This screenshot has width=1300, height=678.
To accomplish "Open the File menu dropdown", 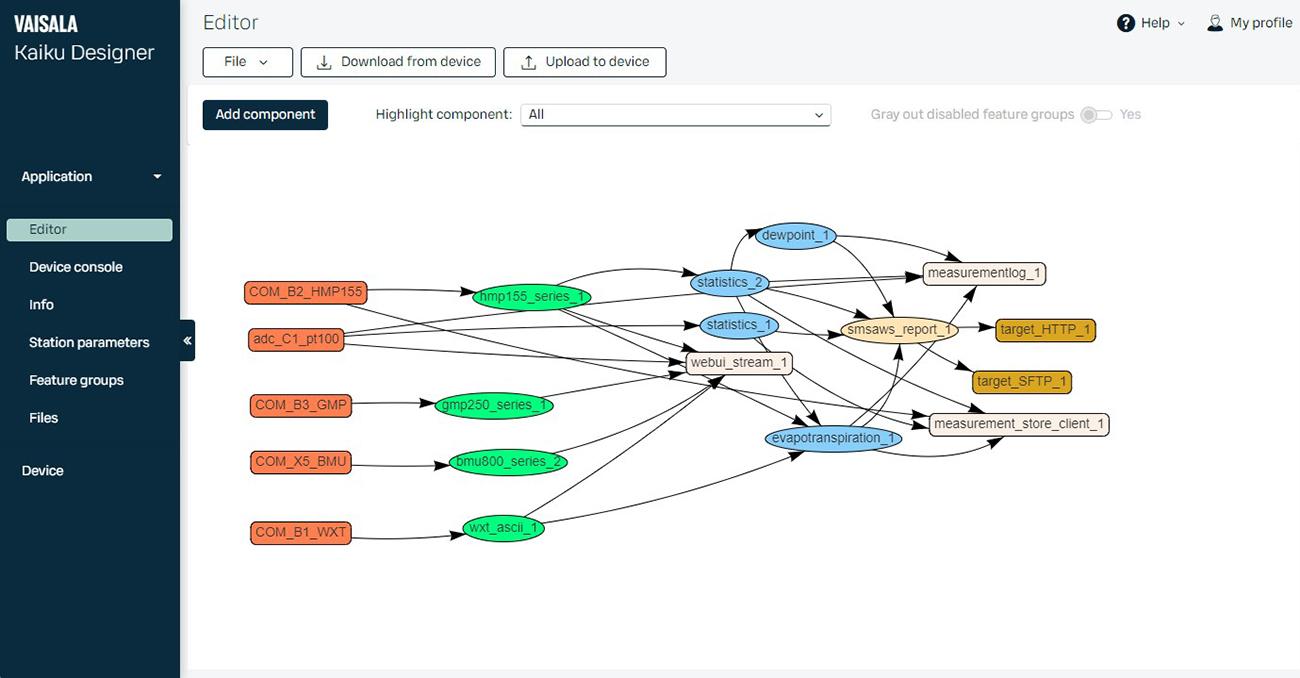I will click(x=247, y=61).
